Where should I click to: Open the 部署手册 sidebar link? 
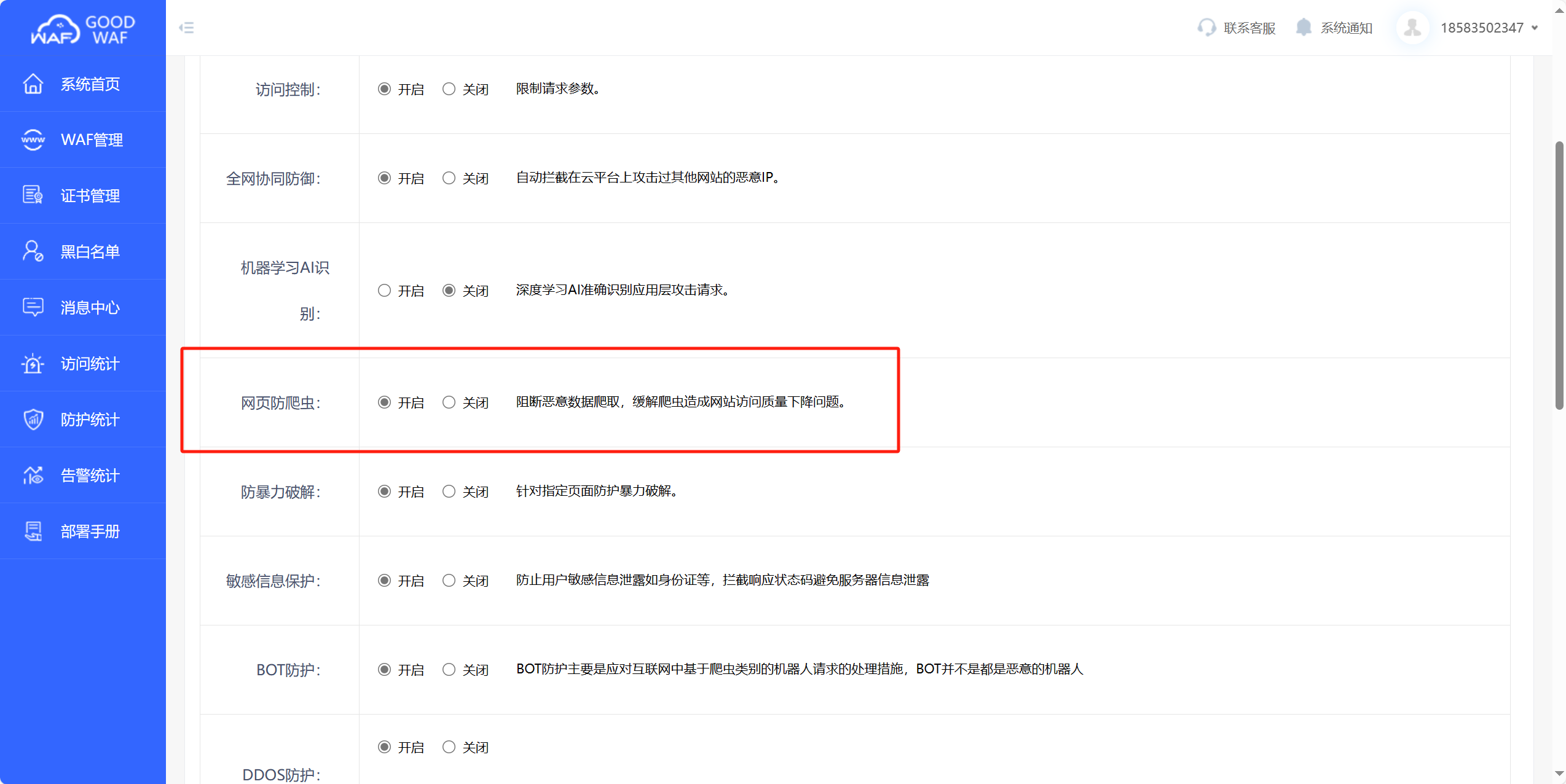click(x=90, y=531)
